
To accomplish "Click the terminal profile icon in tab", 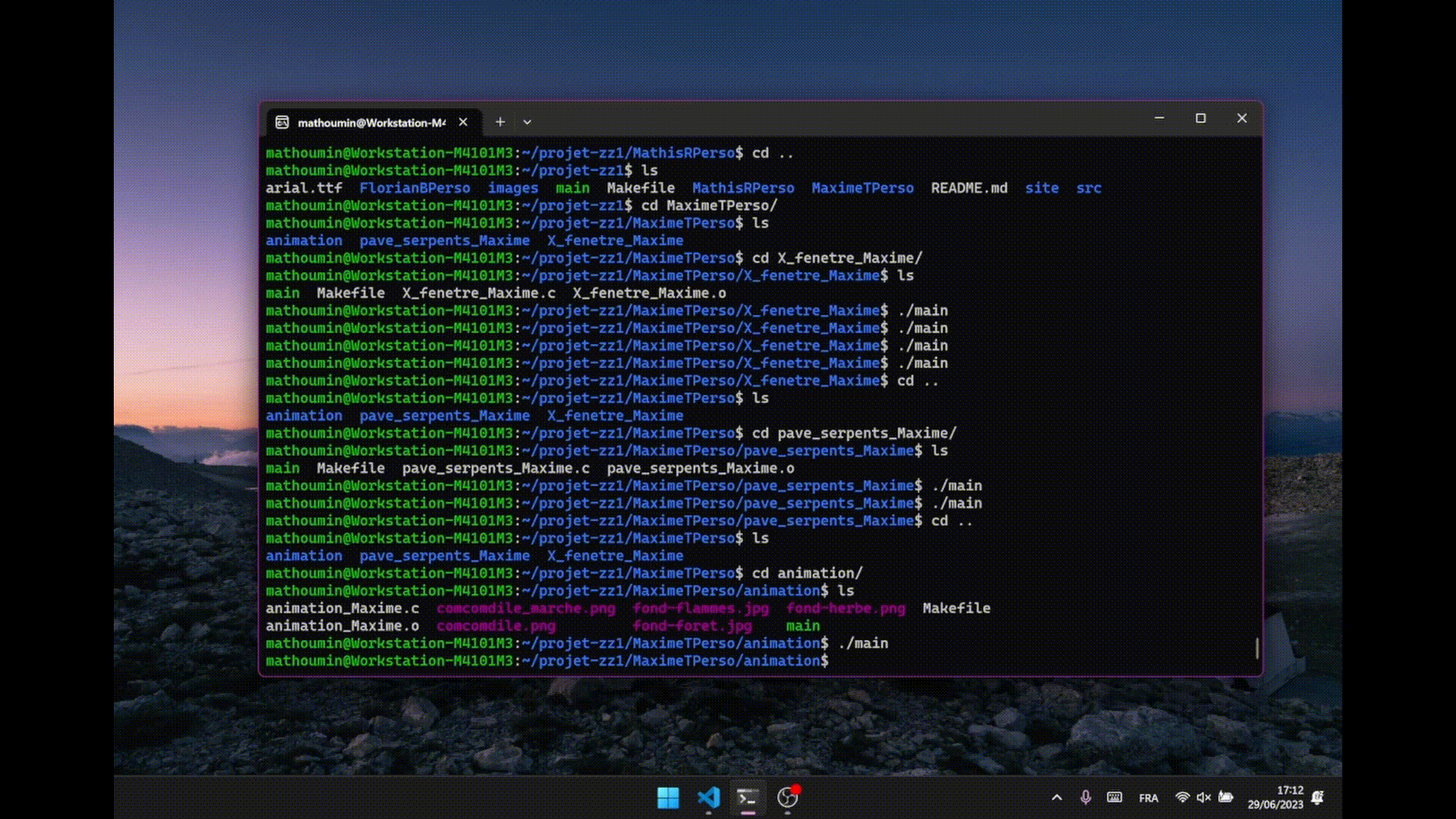I will (282, 122).
